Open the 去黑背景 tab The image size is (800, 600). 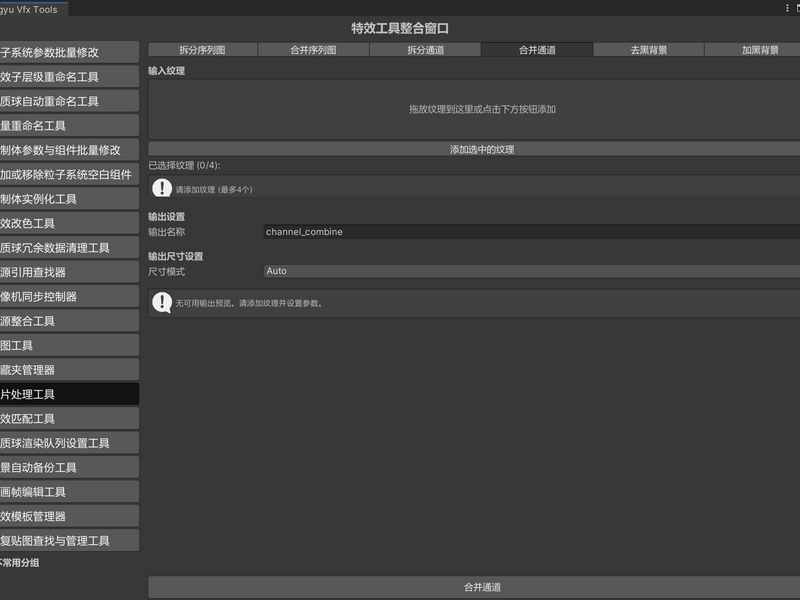point(648,49)
